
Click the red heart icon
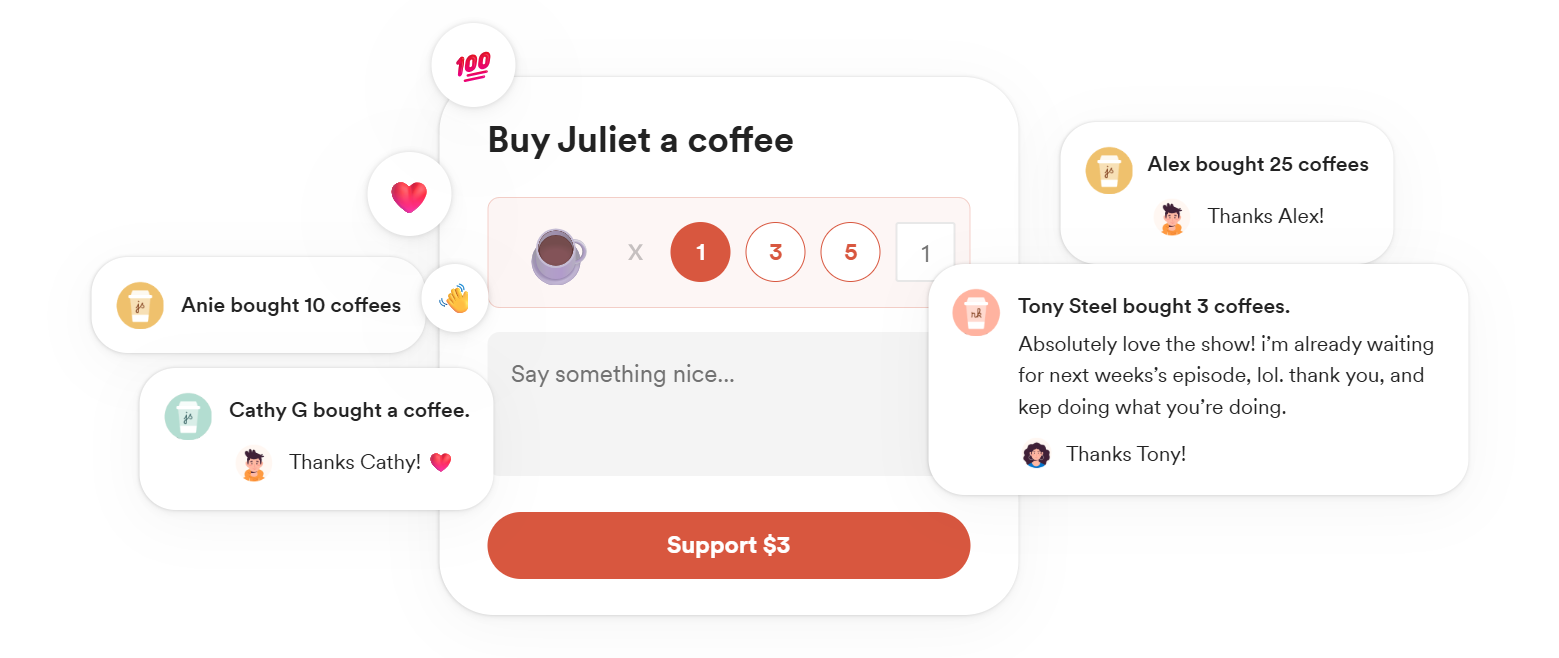409,194
